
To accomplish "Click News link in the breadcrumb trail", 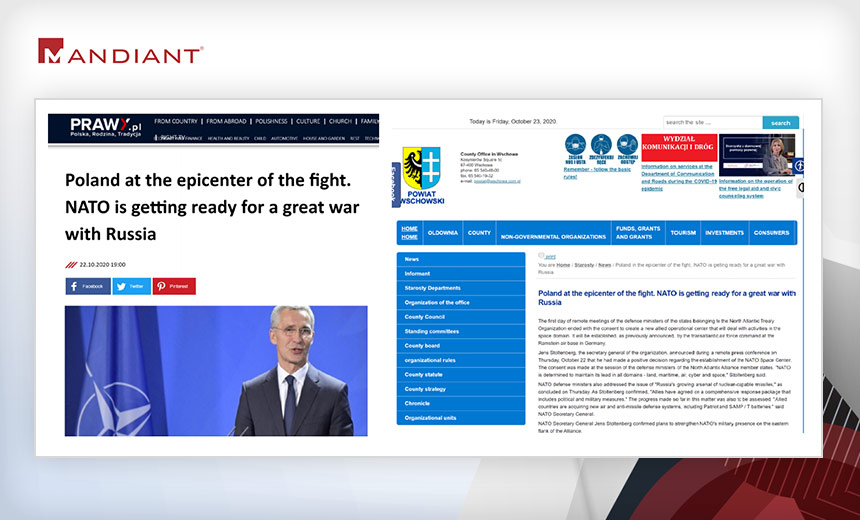I will pos(604,265).
